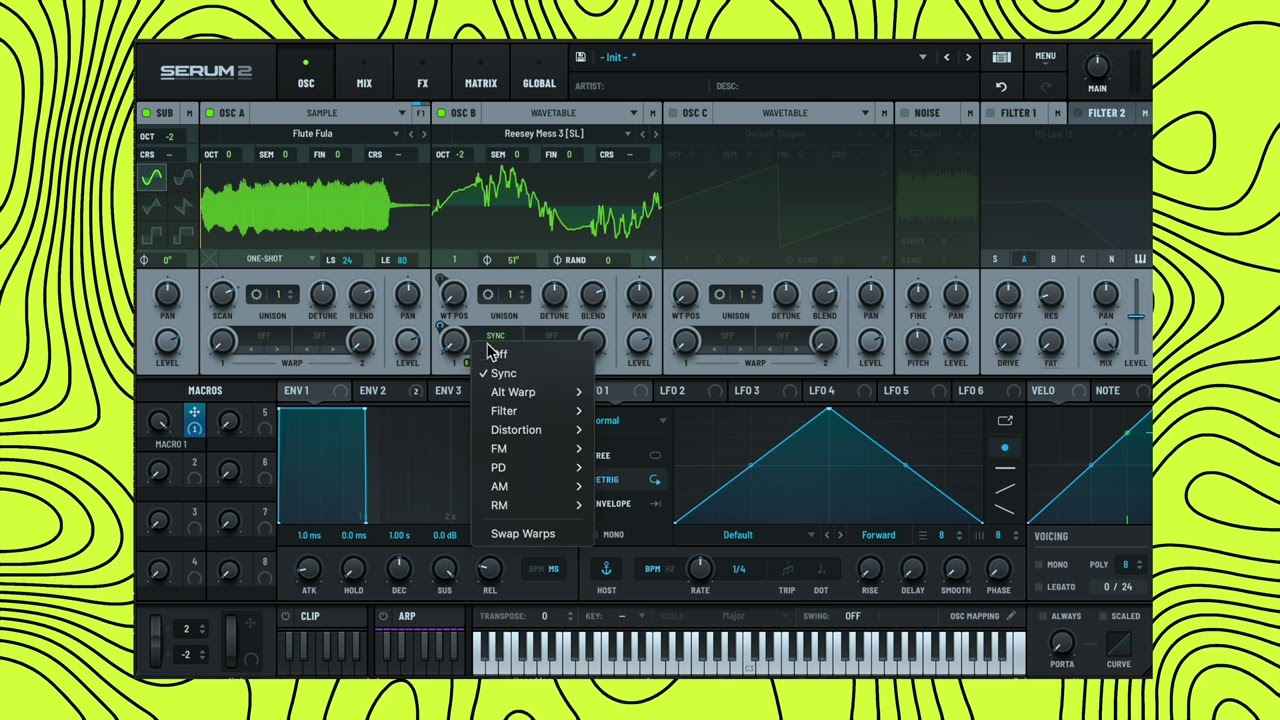The width and height of the screenshot is (1280, 720).
Task: Enable FILTER 1
Action: (991, 113)
